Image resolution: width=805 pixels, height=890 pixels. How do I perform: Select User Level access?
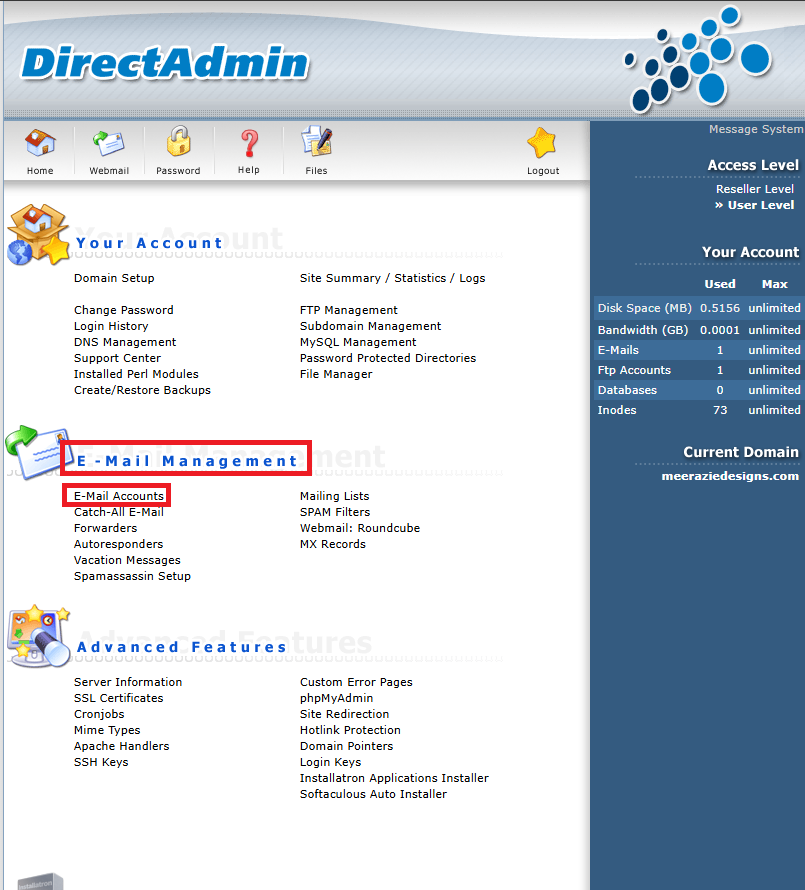pos(761,205)
